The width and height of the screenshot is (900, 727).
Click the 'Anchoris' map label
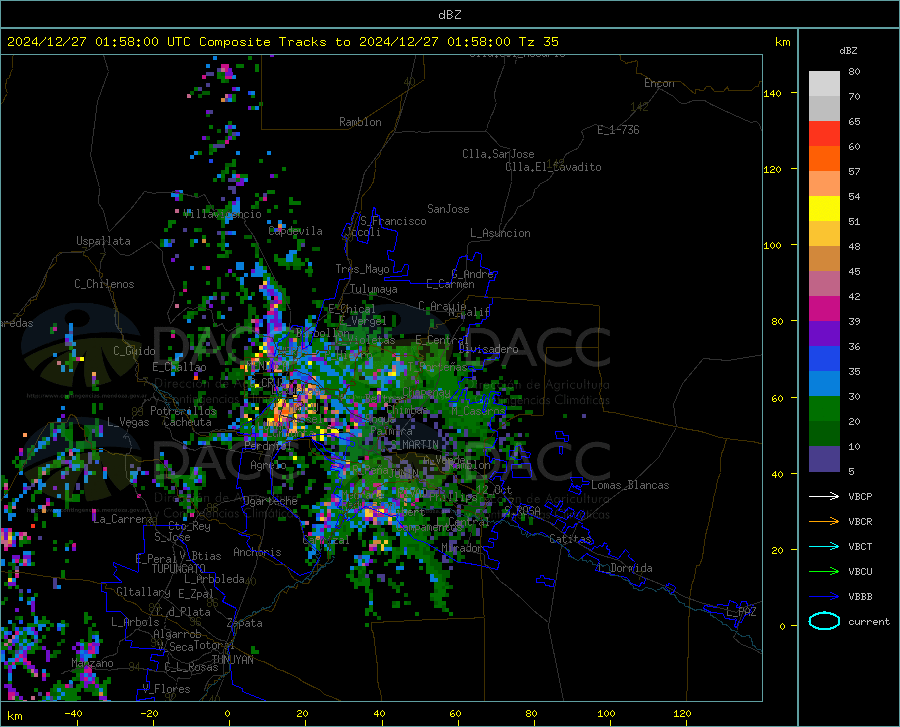pos(257,552)
